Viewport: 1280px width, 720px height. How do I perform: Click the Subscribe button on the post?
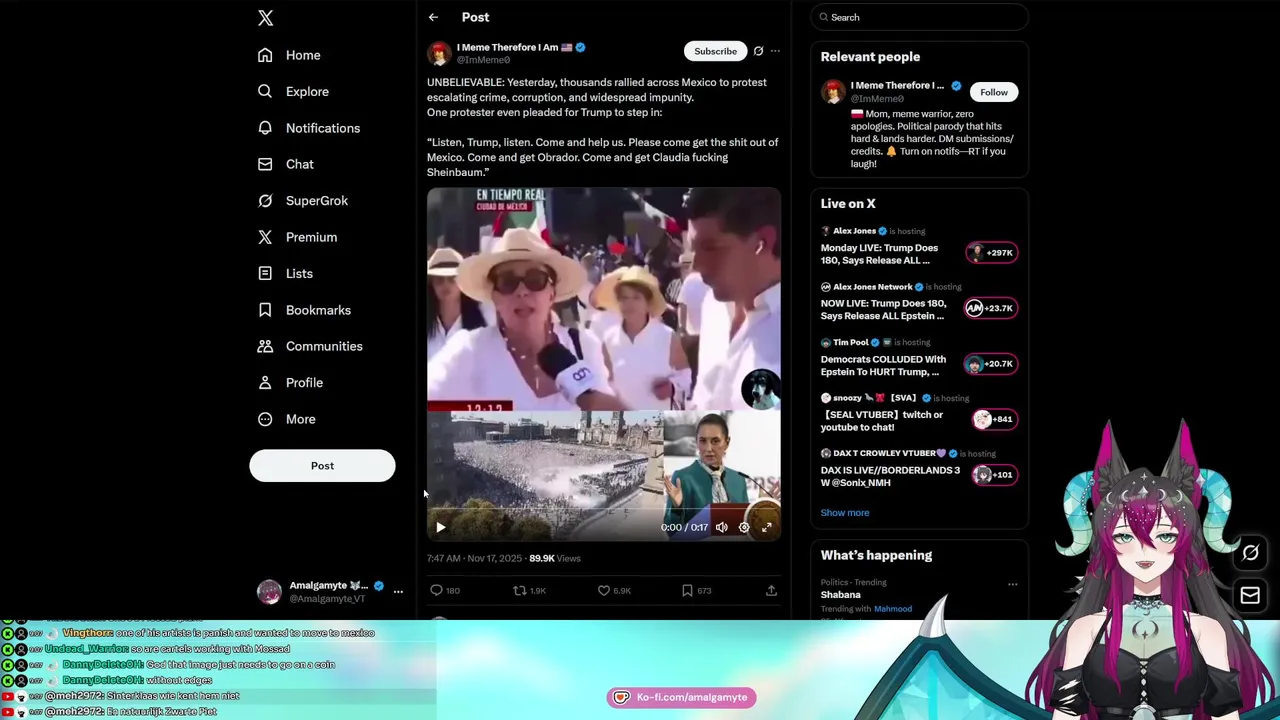[x=715, y=51]
